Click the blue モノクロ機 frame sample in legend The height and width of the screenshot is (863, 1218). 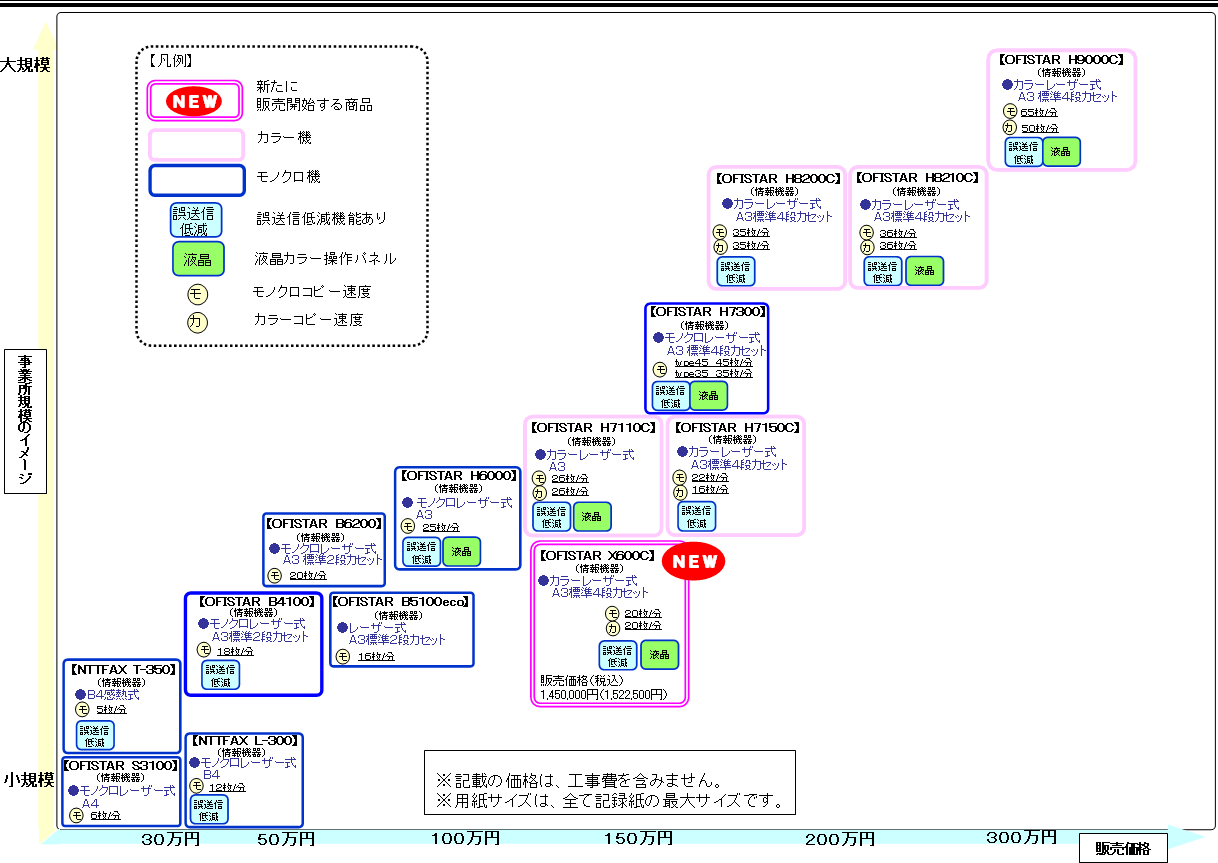click(196, 180)
